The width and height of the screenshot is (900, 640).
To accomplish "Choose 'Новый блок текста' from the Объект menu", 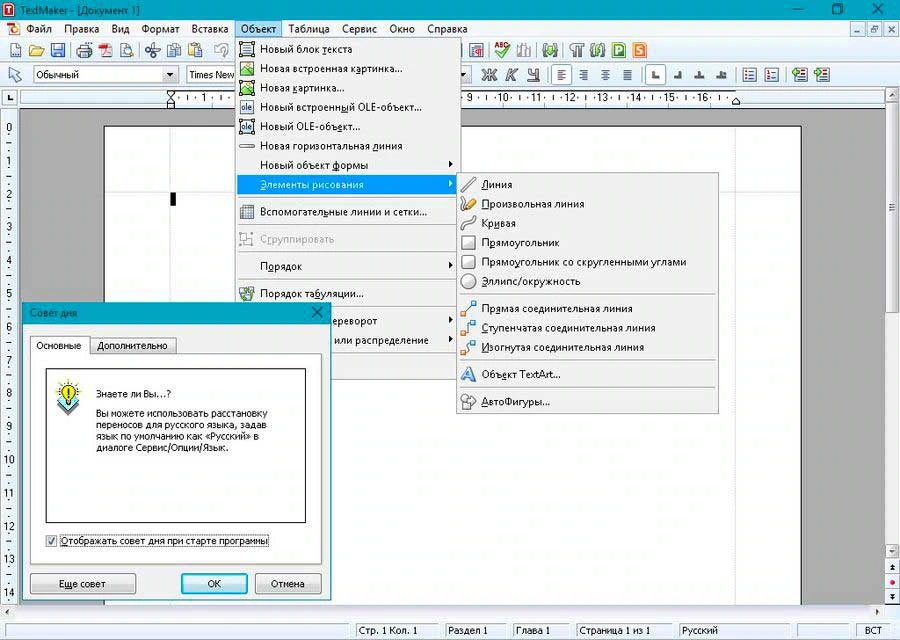I will [x=346, y=49].
